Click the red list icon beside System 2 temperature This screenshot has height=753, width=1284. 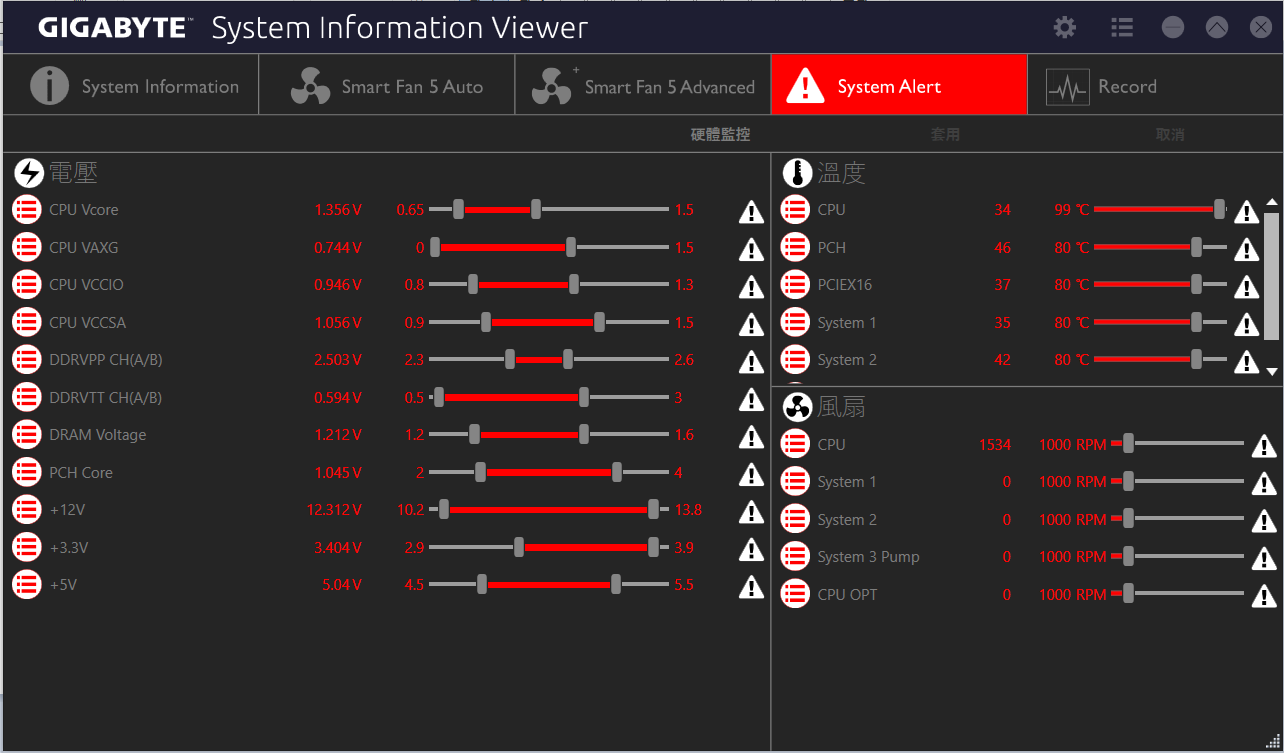click(x=795, y=360)
